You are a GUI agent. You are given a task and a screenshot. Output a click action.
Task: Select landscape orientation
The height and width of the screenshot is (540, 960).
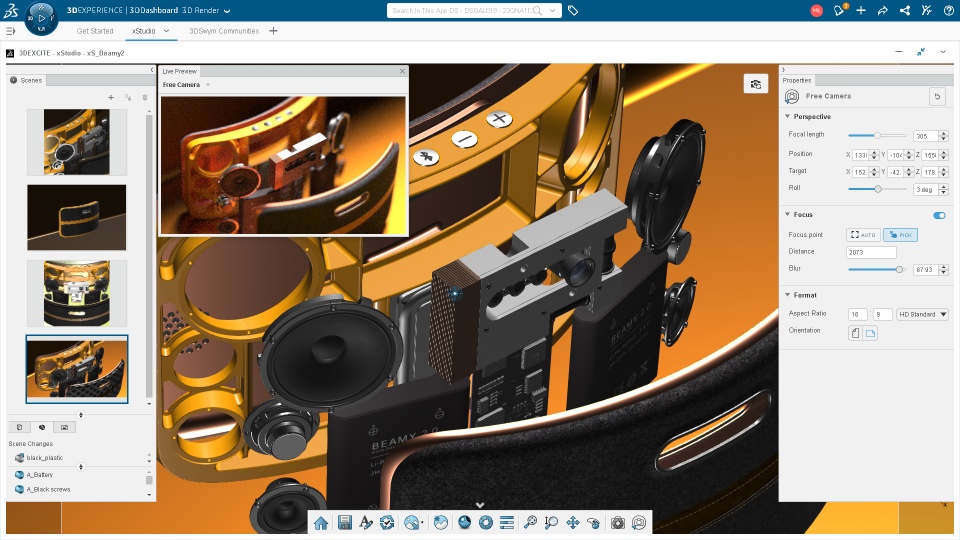870,333
